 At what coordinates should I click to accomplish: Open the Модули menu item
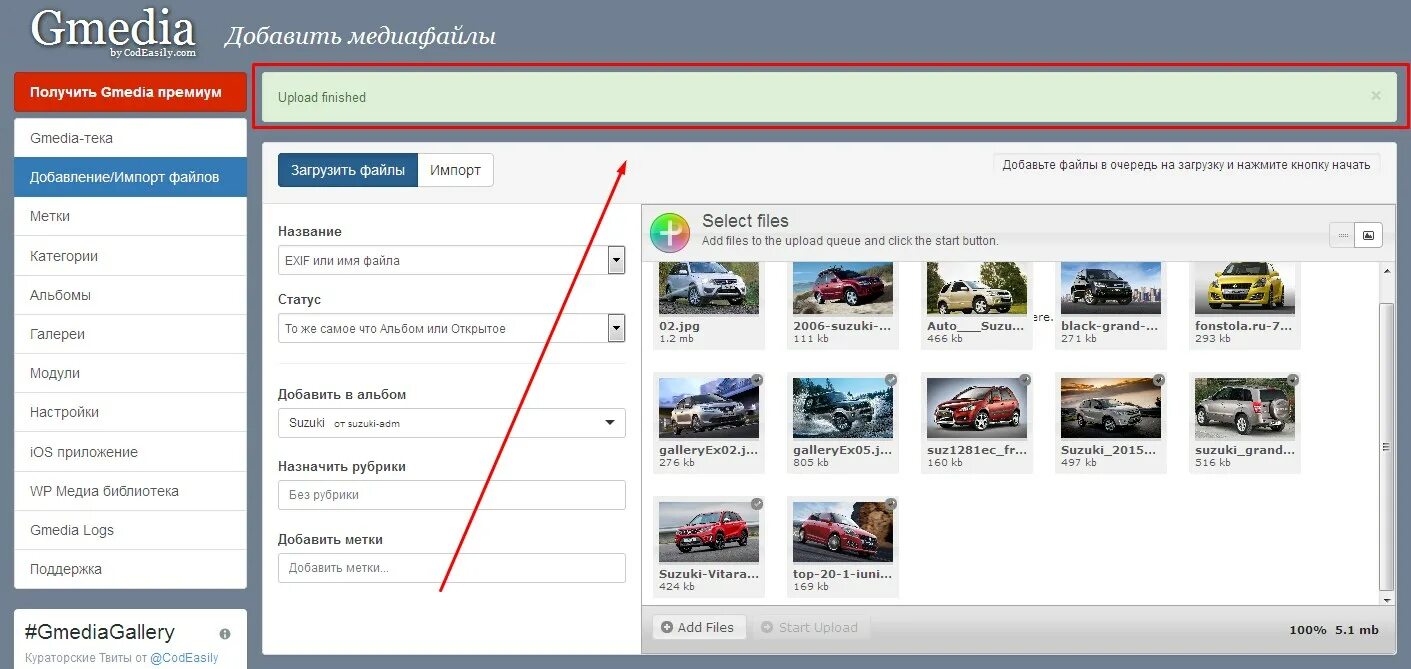point(131,373)
